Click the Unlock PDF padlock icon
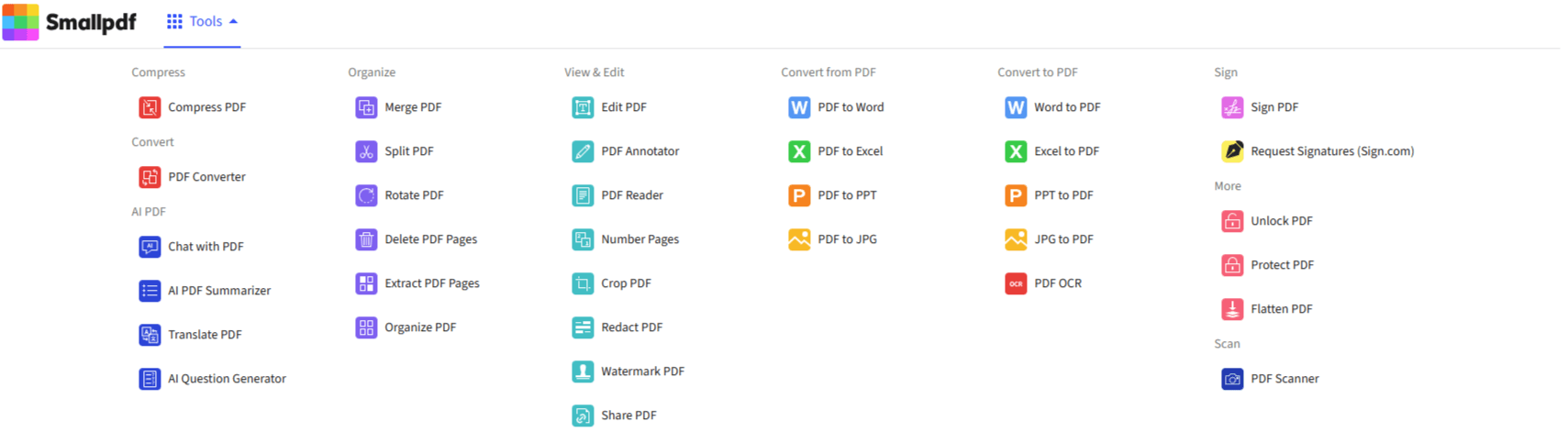Viewport: 1568px width, 443px height. point(1232,221)
